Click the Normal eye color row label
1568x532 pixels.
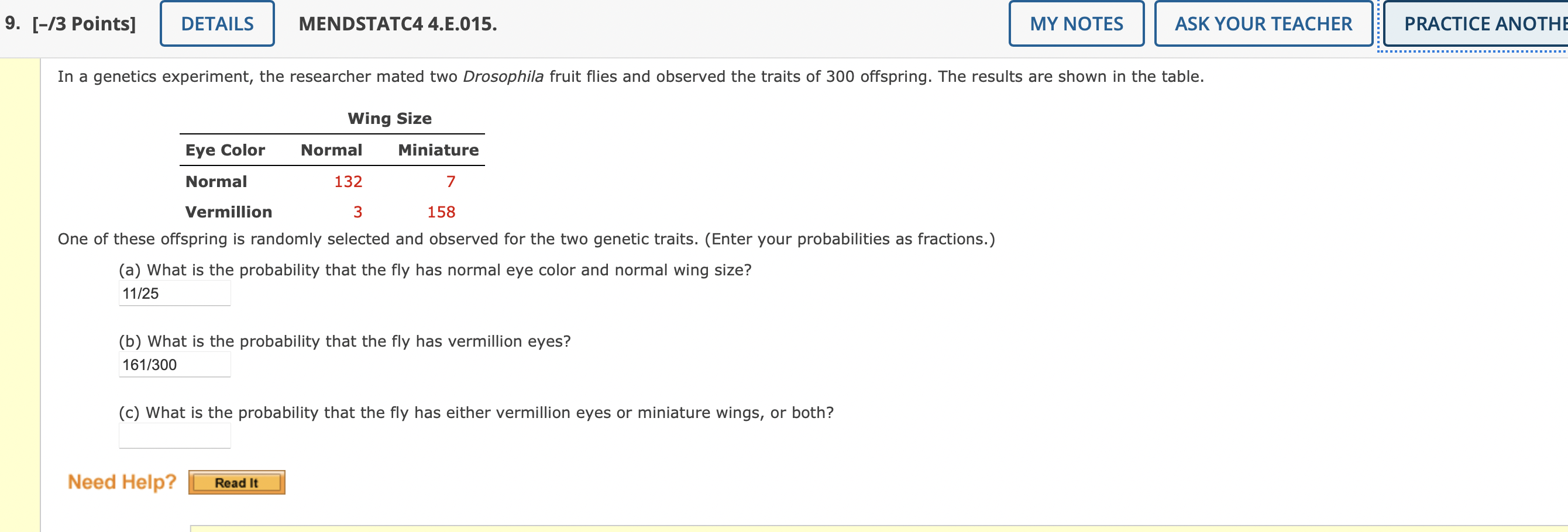click(x=215, y=181)
